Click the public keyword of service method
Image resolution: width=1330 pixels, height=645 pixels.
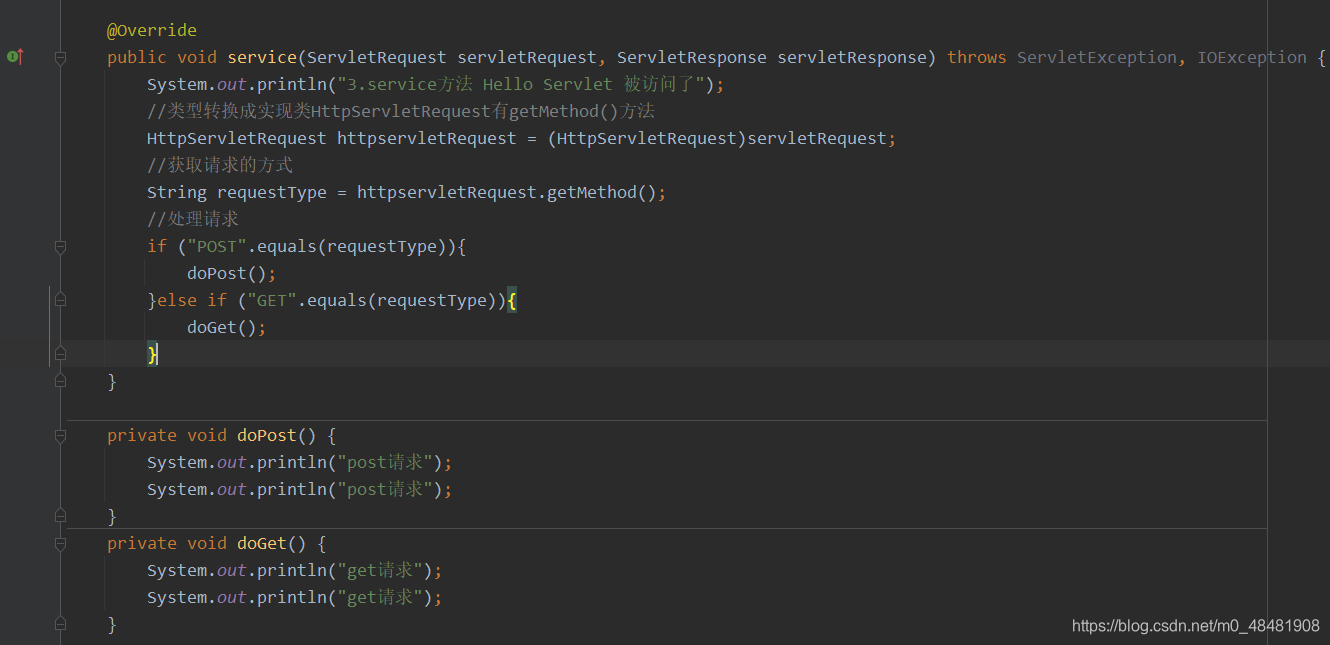tap(137, 57)
